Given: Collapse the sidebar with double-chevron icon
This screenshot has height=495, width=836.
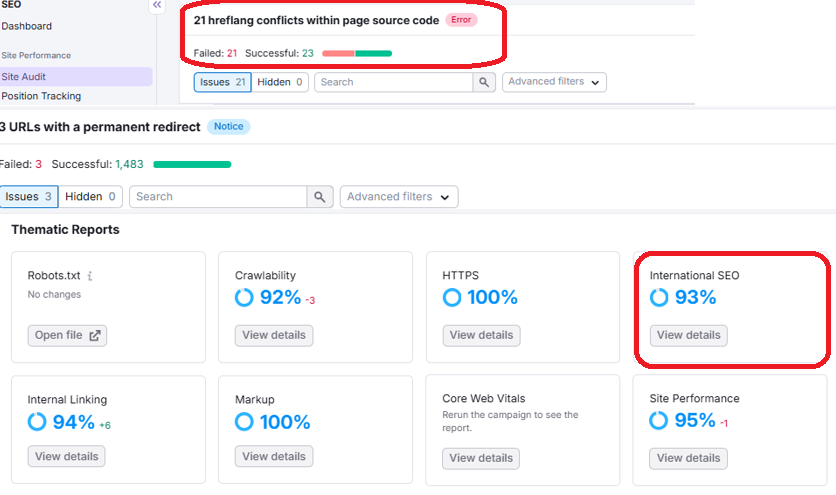Looking at the screenshot, I should click(x=157, y=5).
